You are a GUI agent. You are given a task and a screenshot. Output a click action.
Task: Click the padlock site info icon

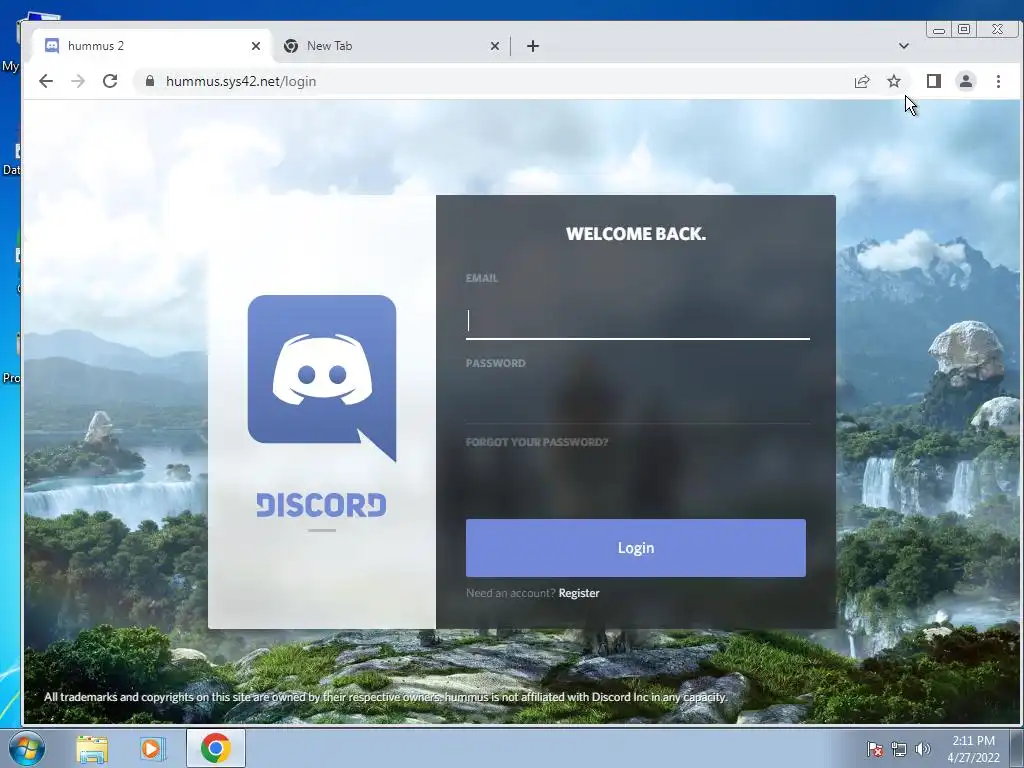[150, 81]
